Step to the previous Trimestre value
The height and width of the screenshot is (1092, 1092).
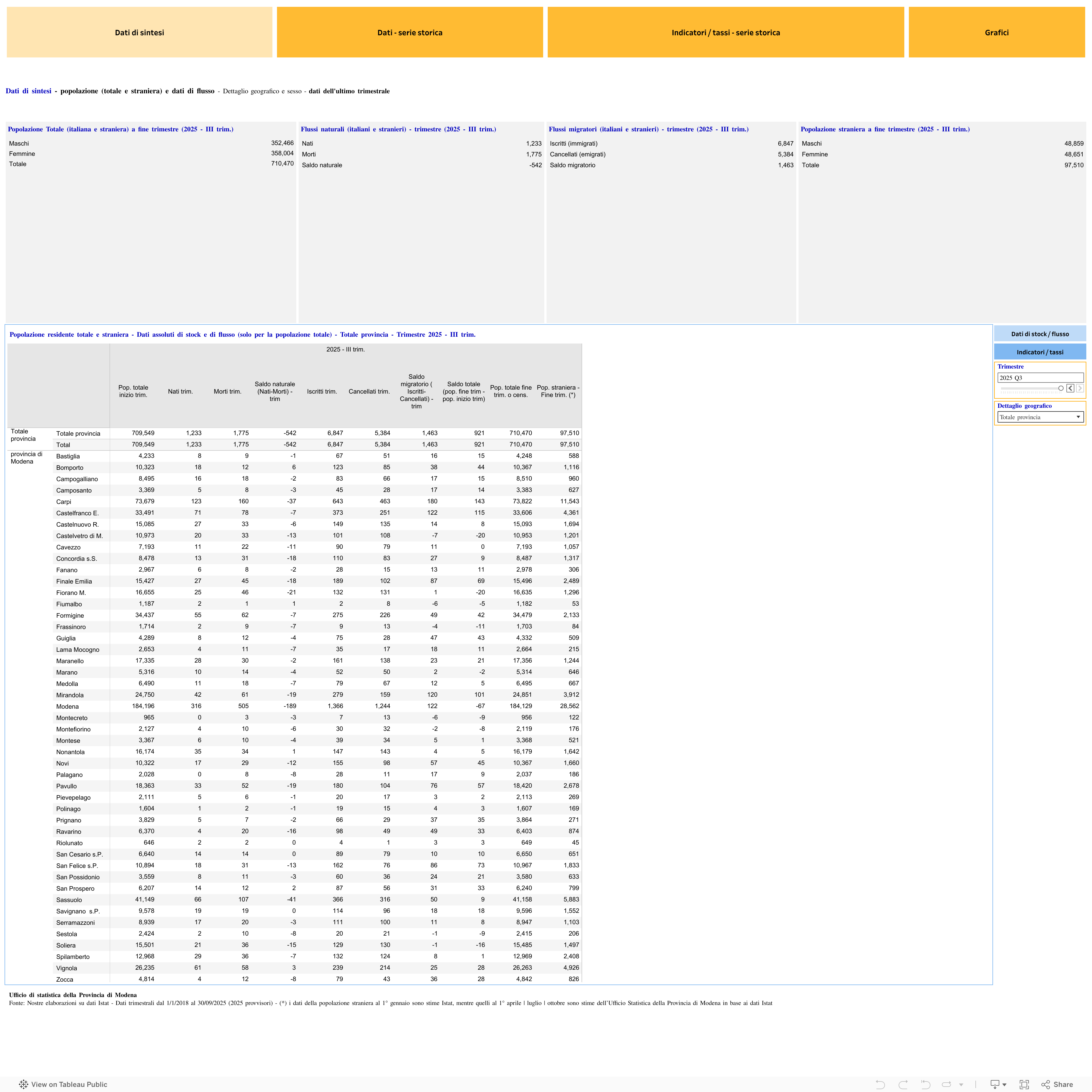pyautogui.click(x=1070, y=388)
